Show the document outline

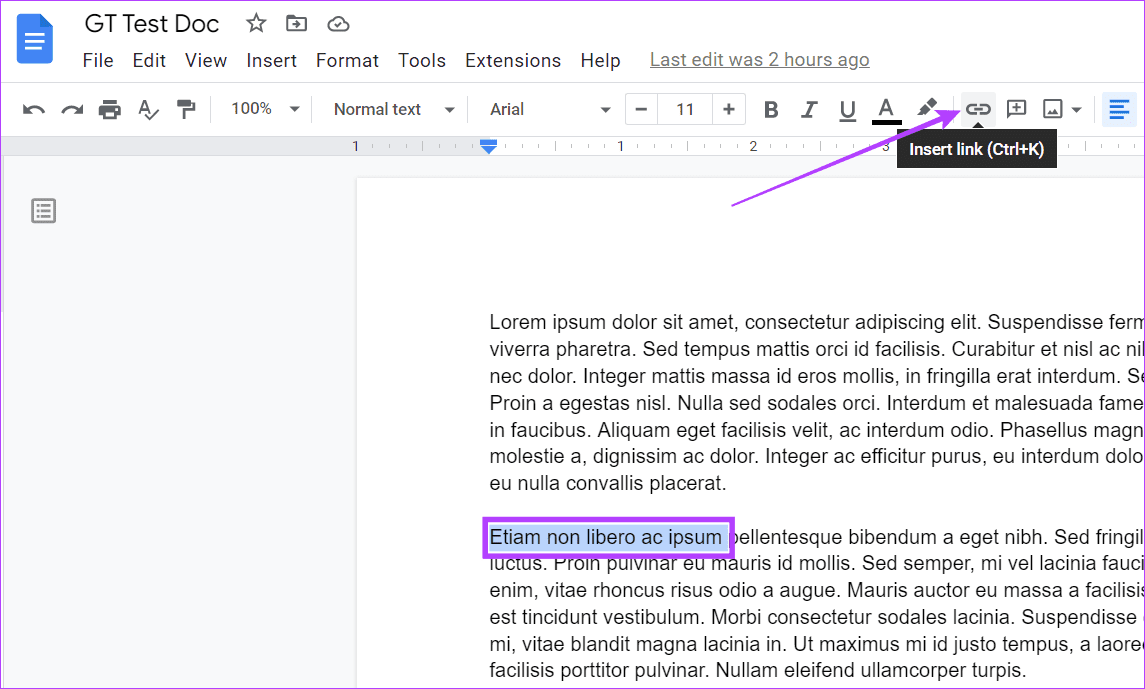(x=43, y=211)
